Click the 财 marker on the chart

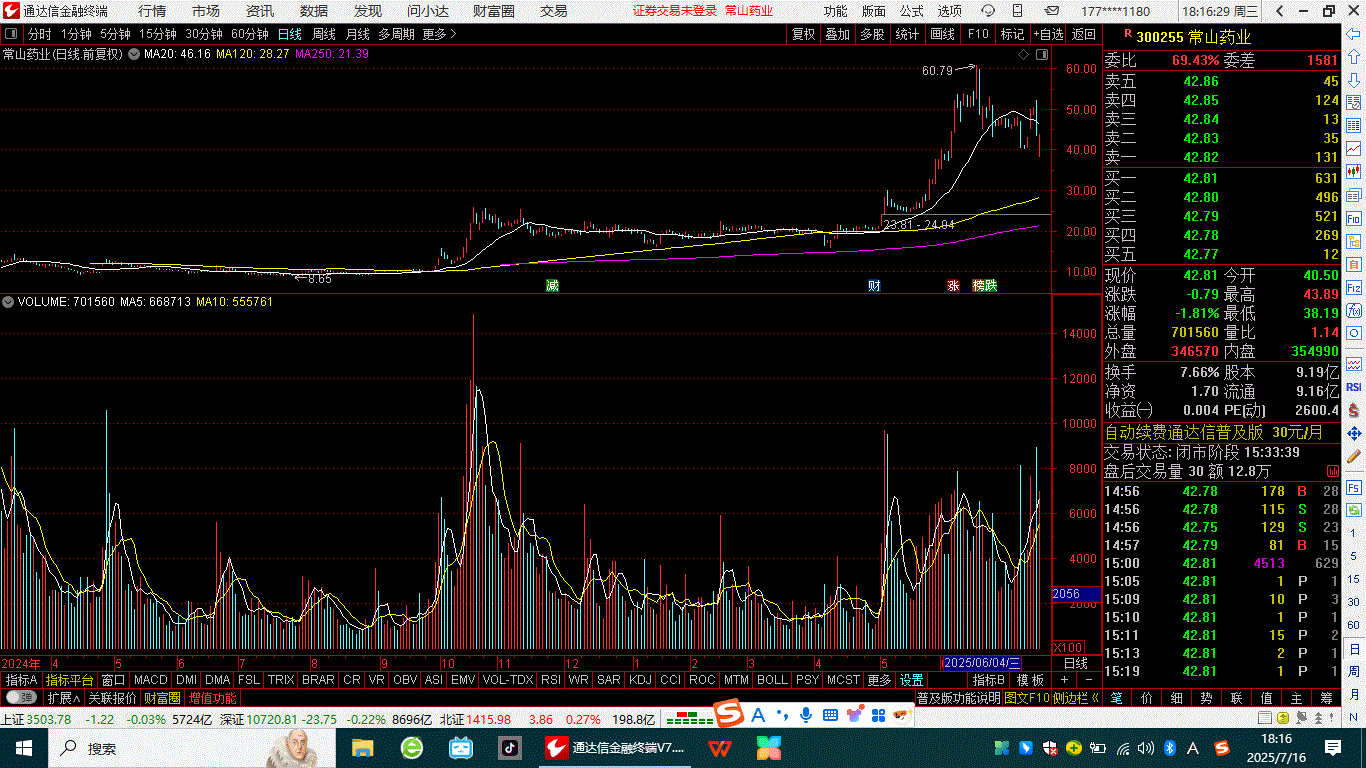point(874,286)
